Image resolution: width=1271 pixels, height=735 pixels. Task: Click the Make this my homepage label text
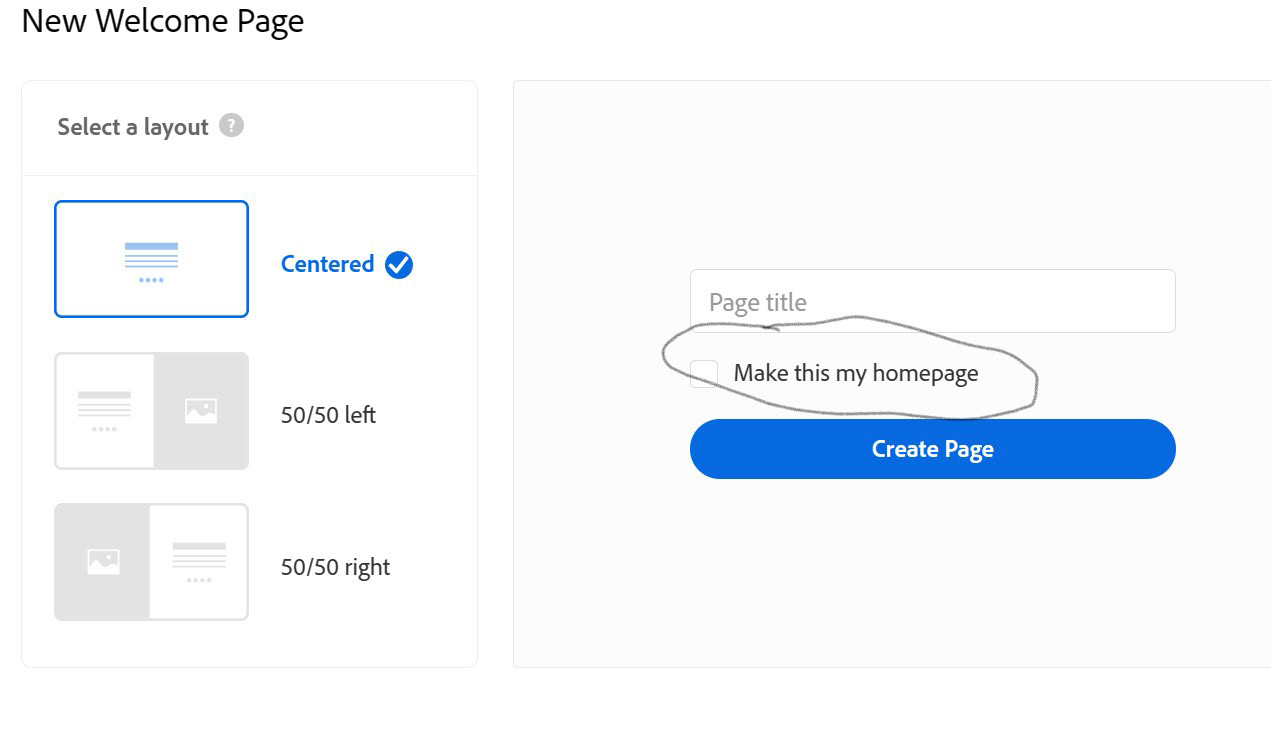point(855,374)
